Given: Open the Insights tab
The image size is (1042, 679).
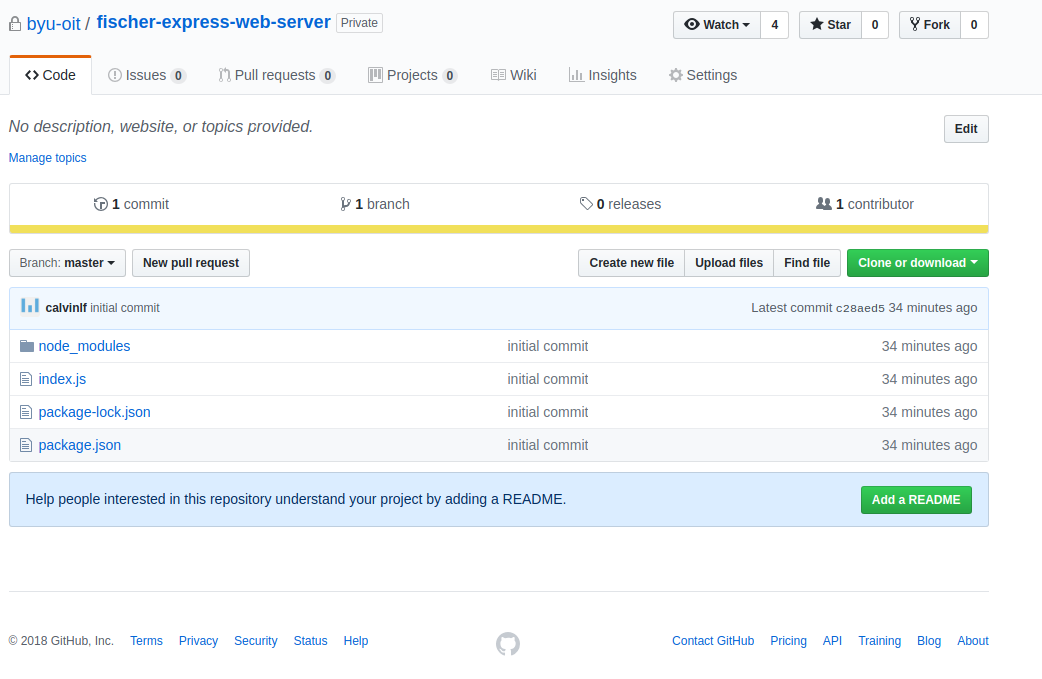Looking at the screenshot, I should pyautogui.click(x=603, y=75).
